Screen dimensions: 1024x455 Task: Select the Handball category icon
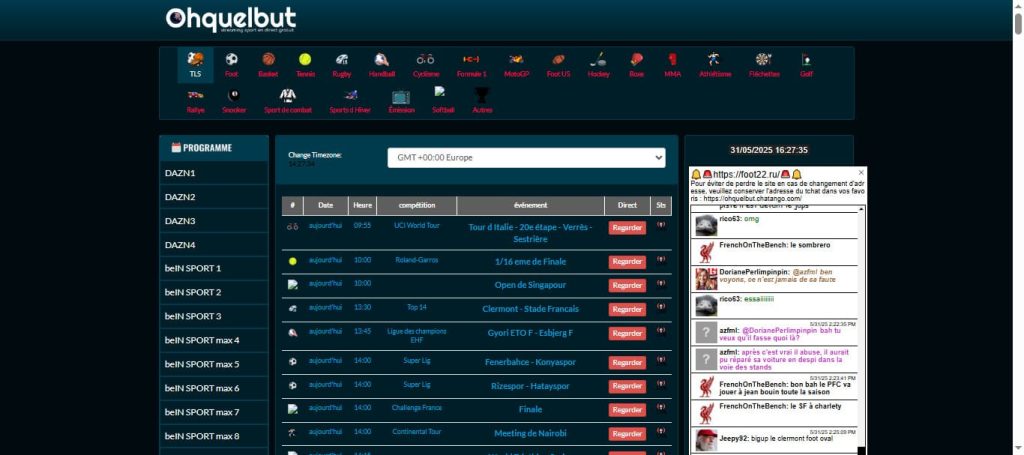pyautogui.click(x=382, y=59)
